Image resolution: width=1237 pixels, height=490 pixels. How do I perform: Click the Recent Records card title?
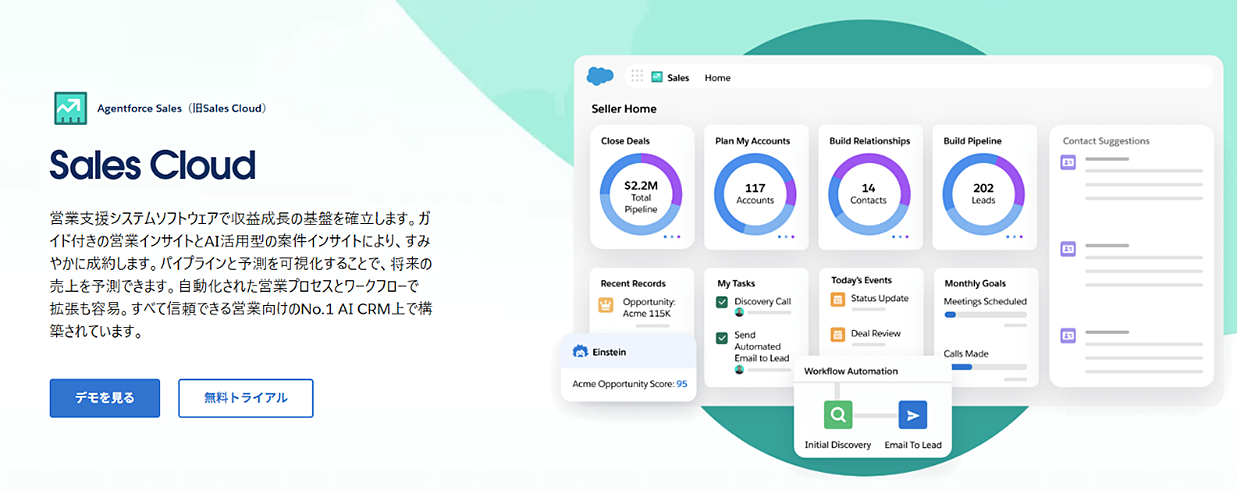click(633, 283)
